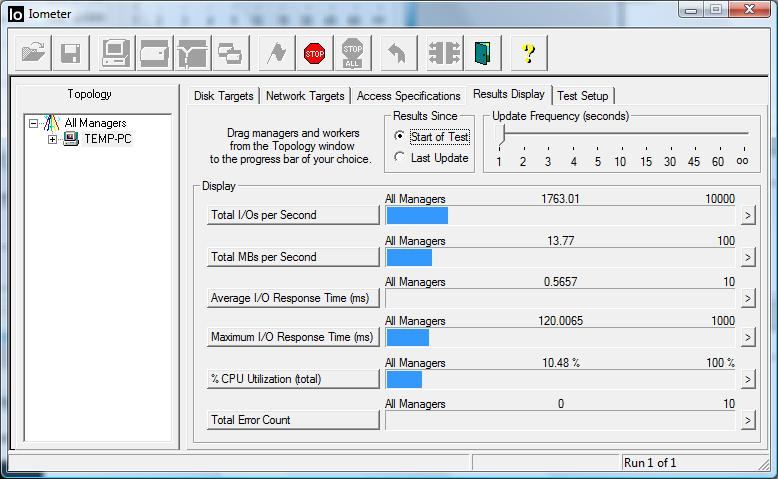
Task: Stop the current test
Action: (315, 53)
